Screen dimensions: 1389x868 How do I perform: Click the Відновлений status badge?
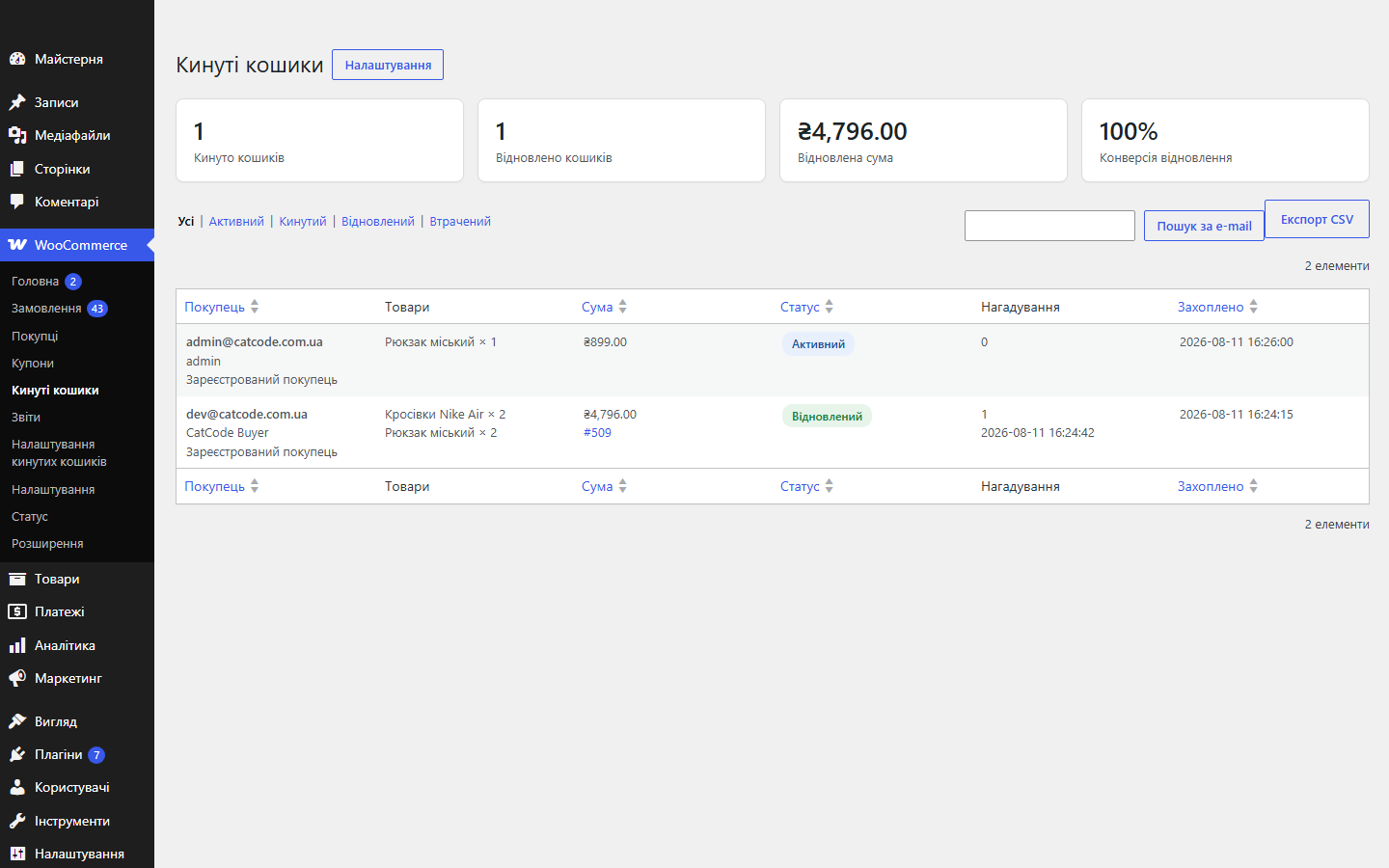[827, 417]
